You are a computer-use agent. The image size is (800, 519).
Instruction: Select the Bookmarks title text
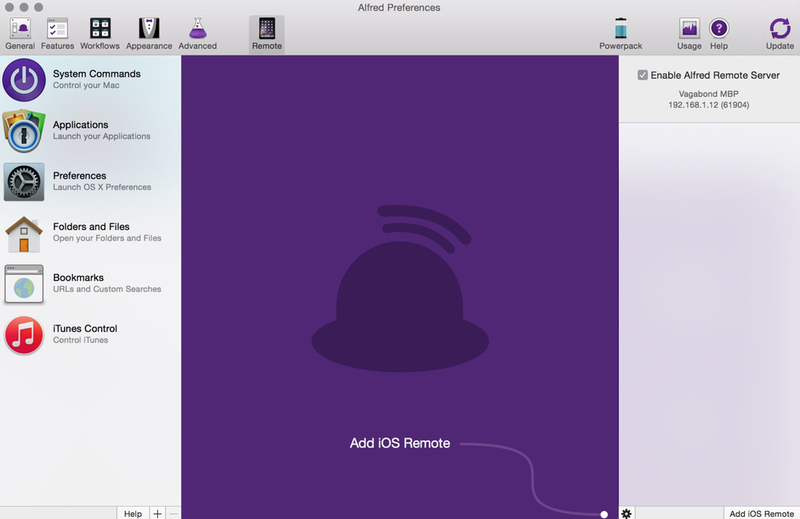pyautogui.click(x=78, y=278)
